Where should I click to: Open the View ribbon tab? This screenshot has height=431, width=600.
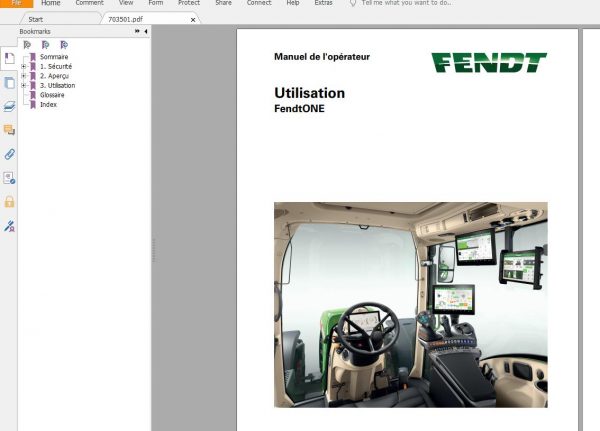[126, 3]
